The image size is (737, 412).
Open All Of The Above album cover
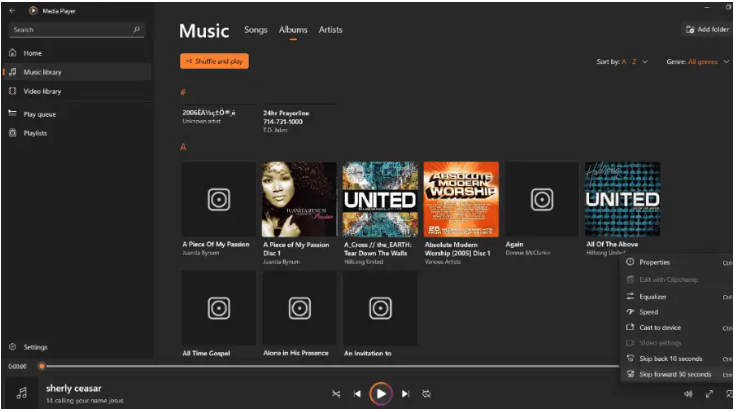[x=623, y=199]
